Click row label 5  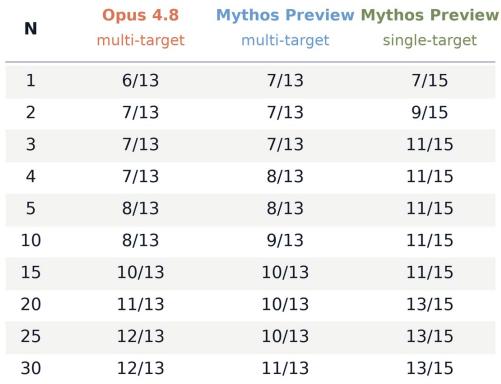point(31,208)
